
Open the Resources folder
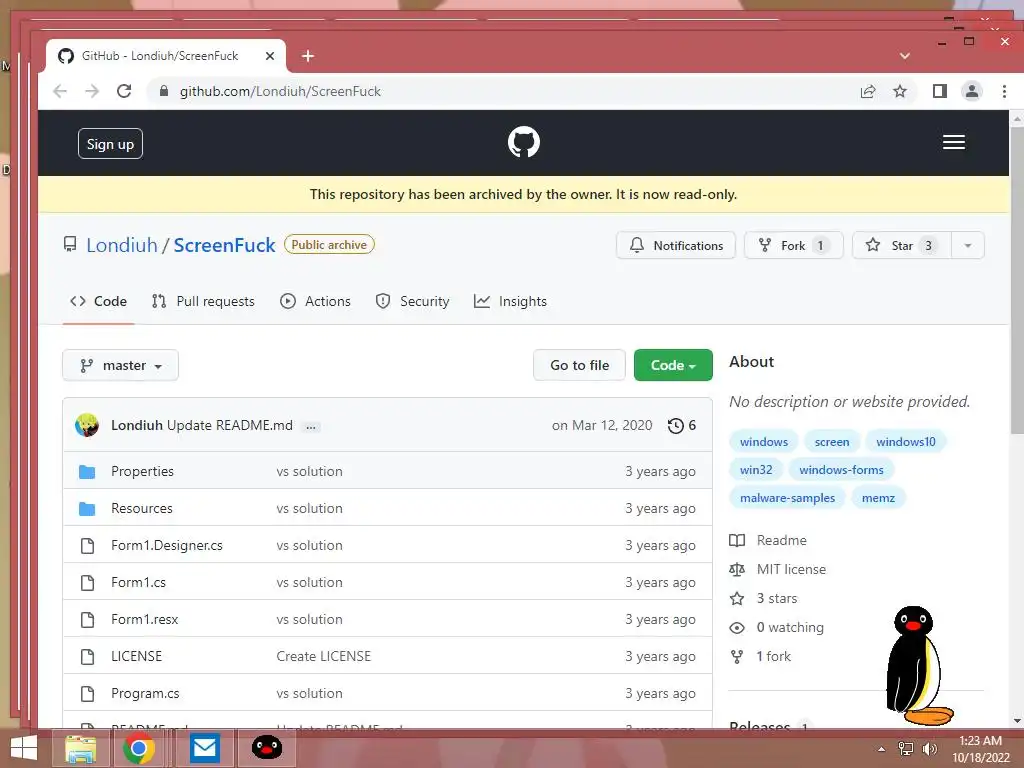[142, 509]
